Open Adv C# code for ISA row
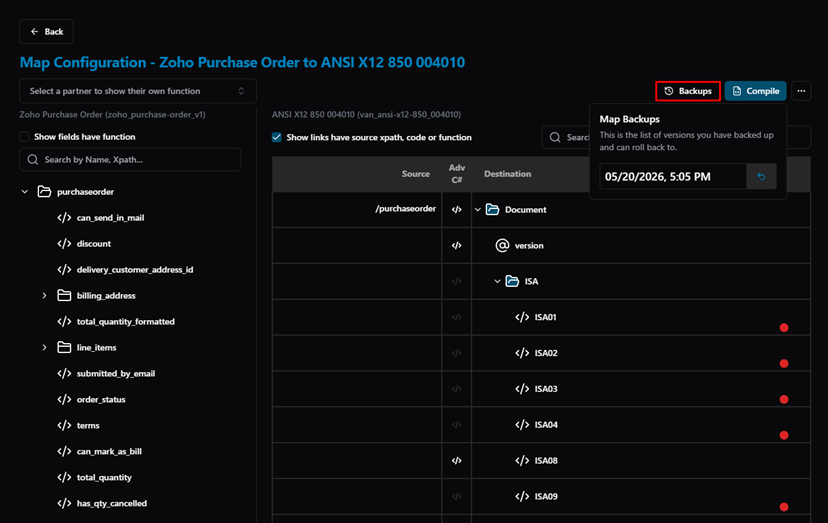 coord(457,282)
